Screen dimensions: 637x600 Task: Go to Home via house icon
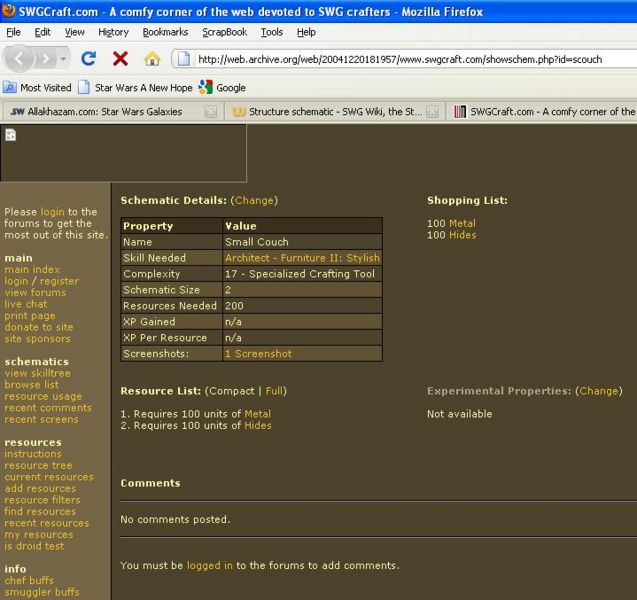tap(152, 59)
